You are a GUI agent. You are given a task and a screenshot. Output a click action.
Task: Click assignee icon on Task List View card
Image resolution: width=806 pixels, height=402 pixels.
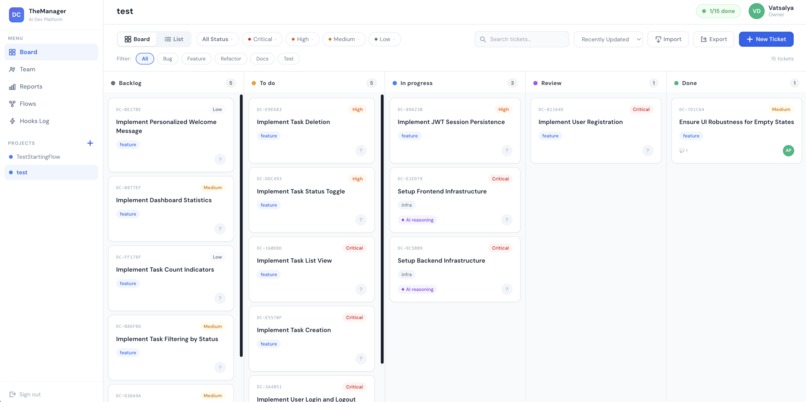[361, 289]
